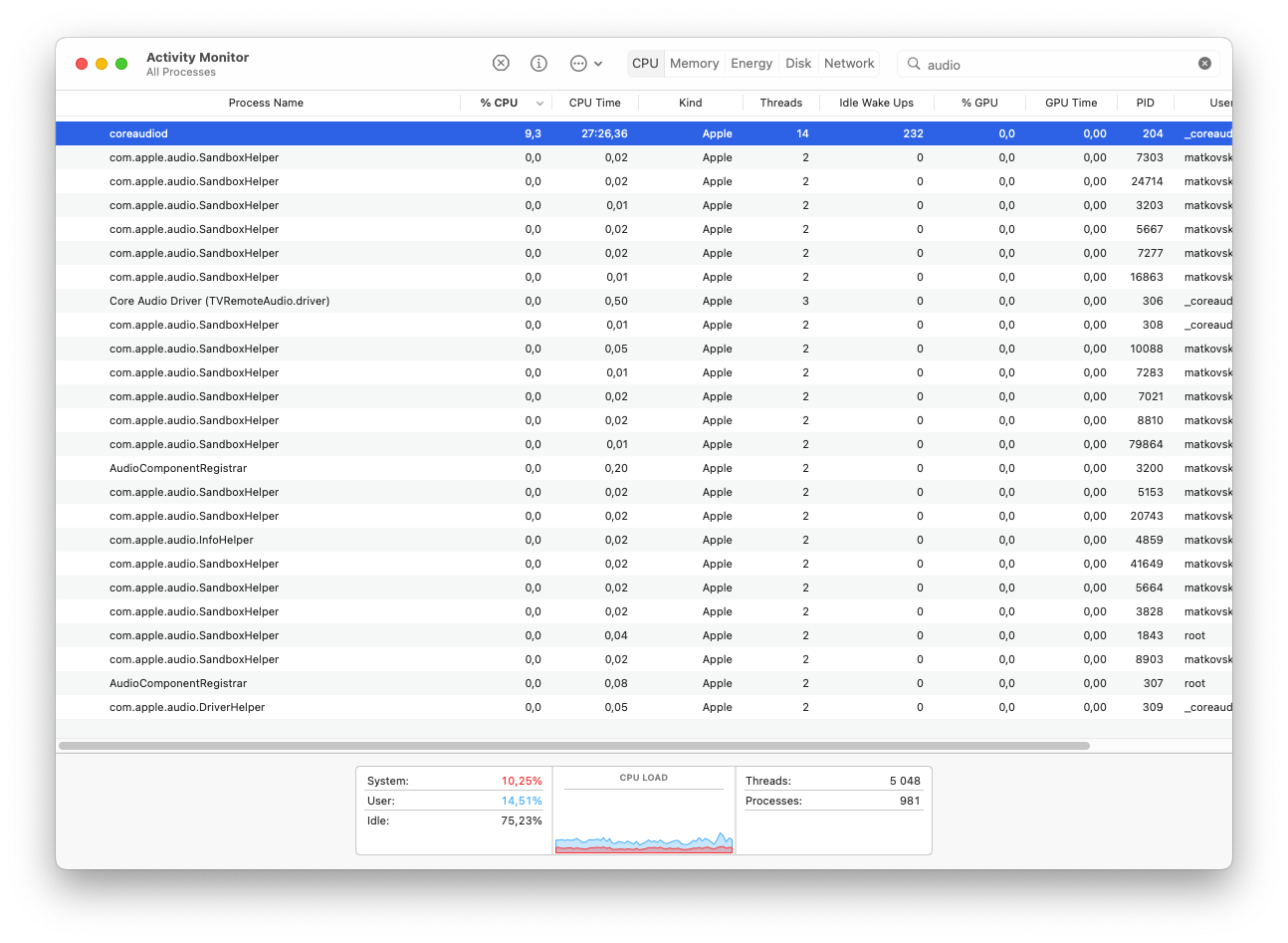This screenshot has height=943, width=1288.
Task: Select the coreaudiod process row
Action: pyautogui.click(x=644, y=133)
